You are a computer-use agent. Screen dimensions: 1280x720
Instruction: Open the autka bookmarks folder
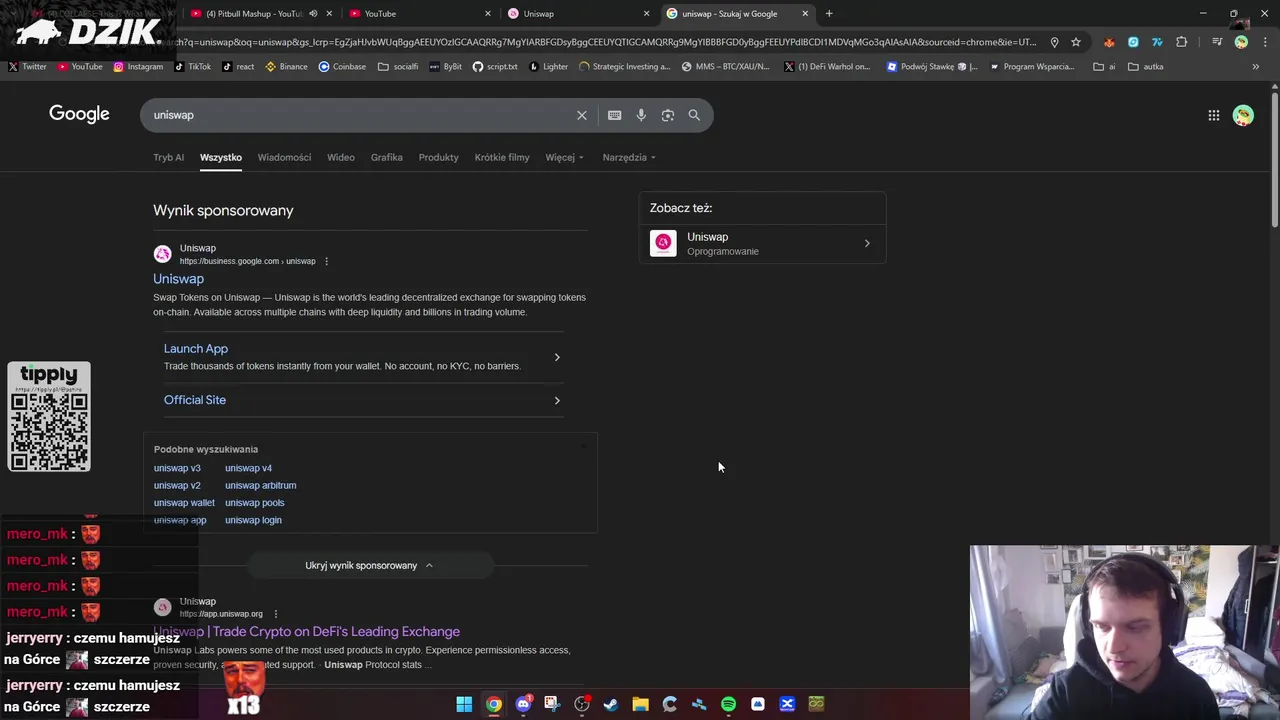click(x=1146, y=67)
